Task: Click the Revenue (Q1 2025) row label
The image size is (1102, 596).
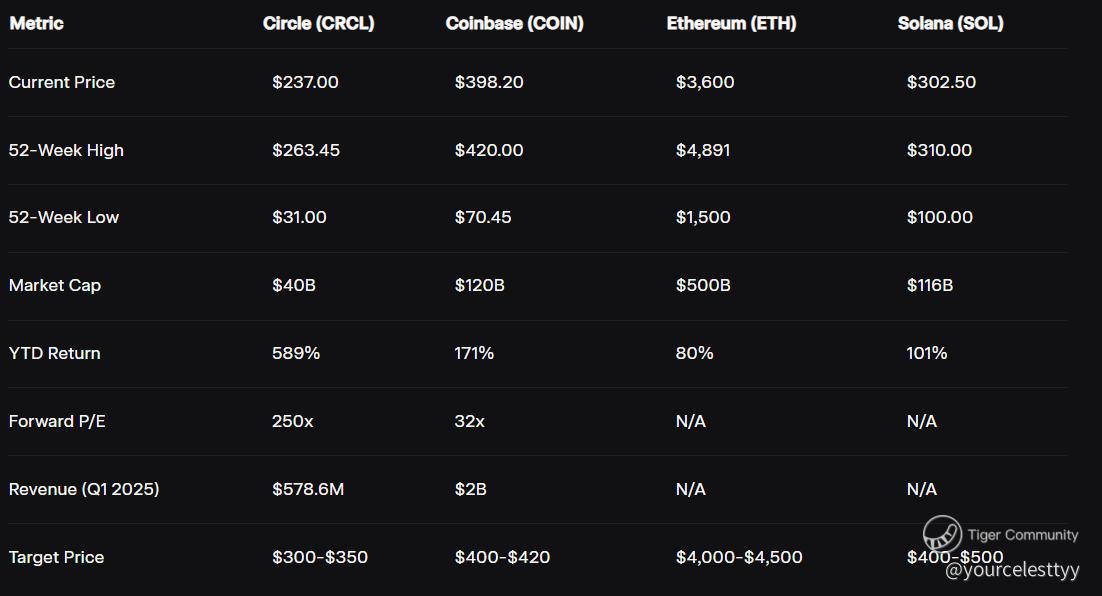Action: pos(84,490)
